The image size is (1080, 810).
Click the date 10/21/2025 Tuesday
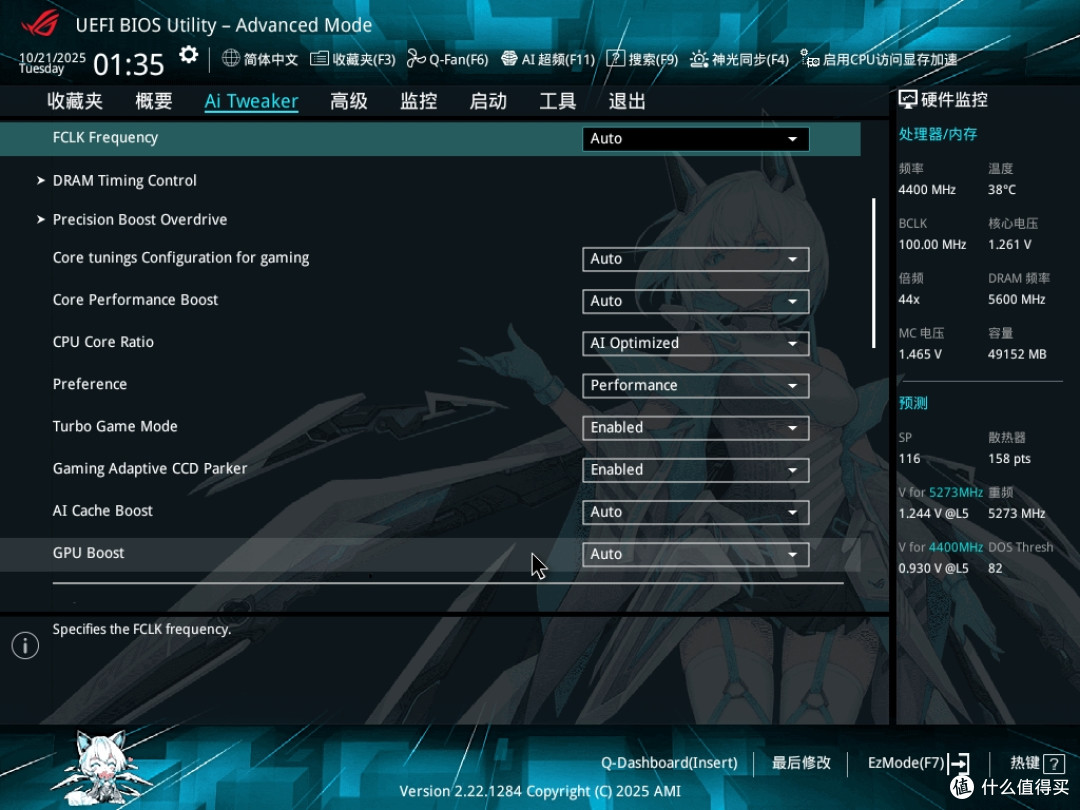(x=52, y=63)
